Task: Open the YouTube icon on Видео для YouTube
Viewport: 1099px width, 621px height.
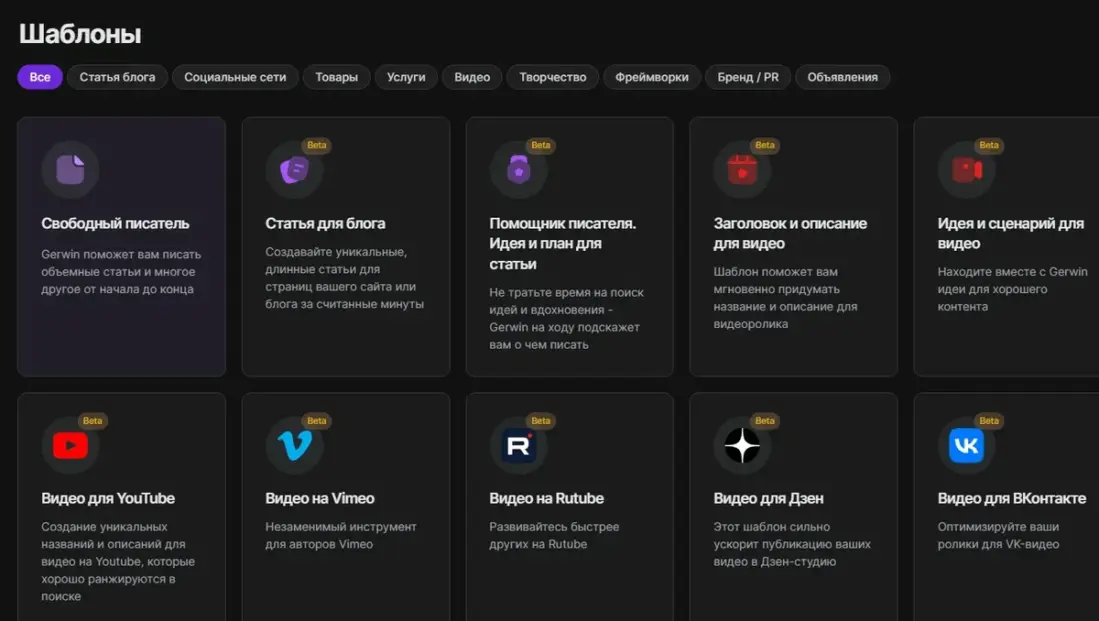Action: click(x=68, y=445)
